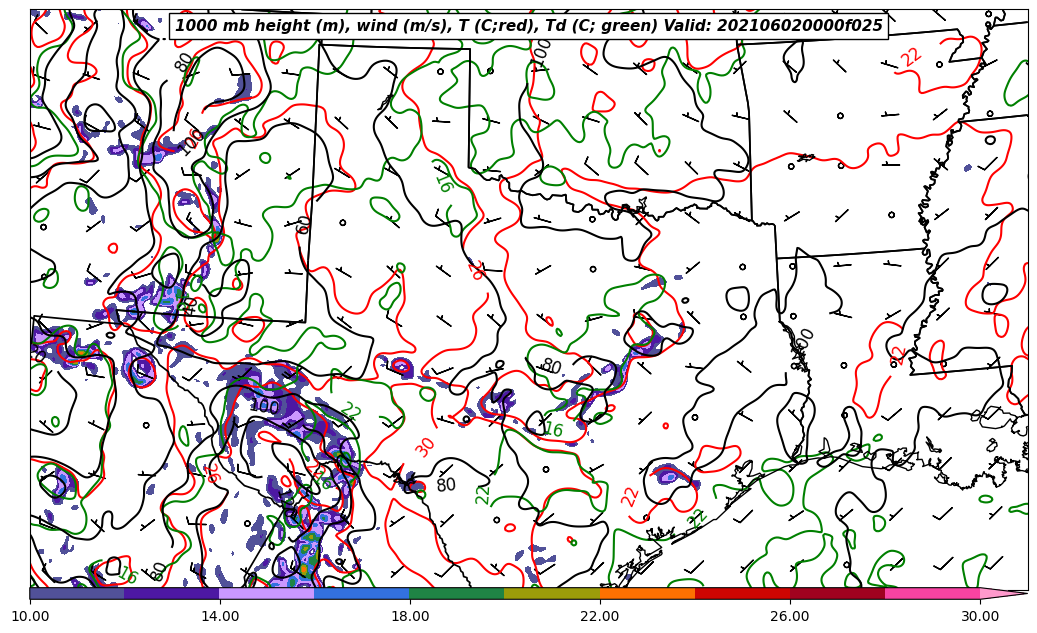1037x633 pixels.
Task: Select the orange colorbar segment
Action: coord(647,593)
